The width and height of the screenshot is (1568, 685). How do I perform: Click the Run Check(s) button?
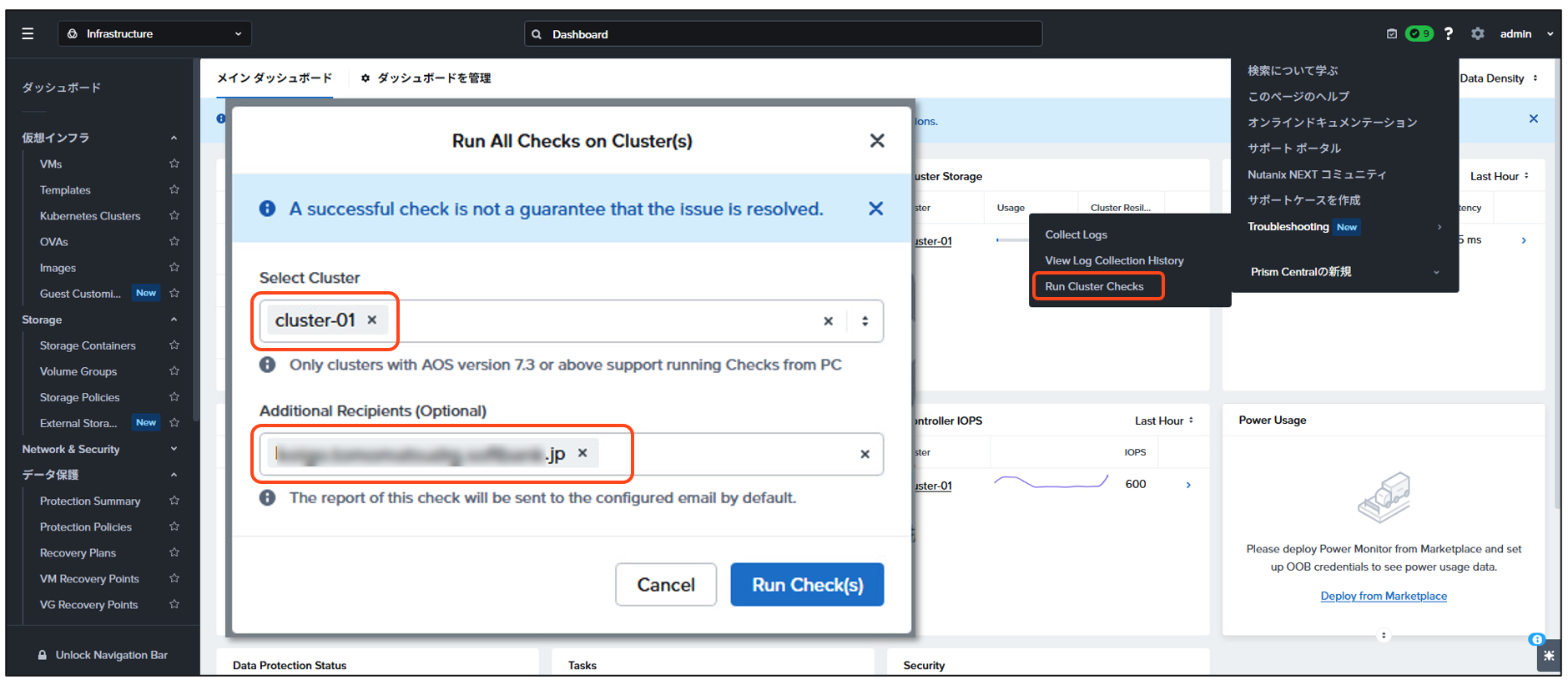(x=806, y=585)
